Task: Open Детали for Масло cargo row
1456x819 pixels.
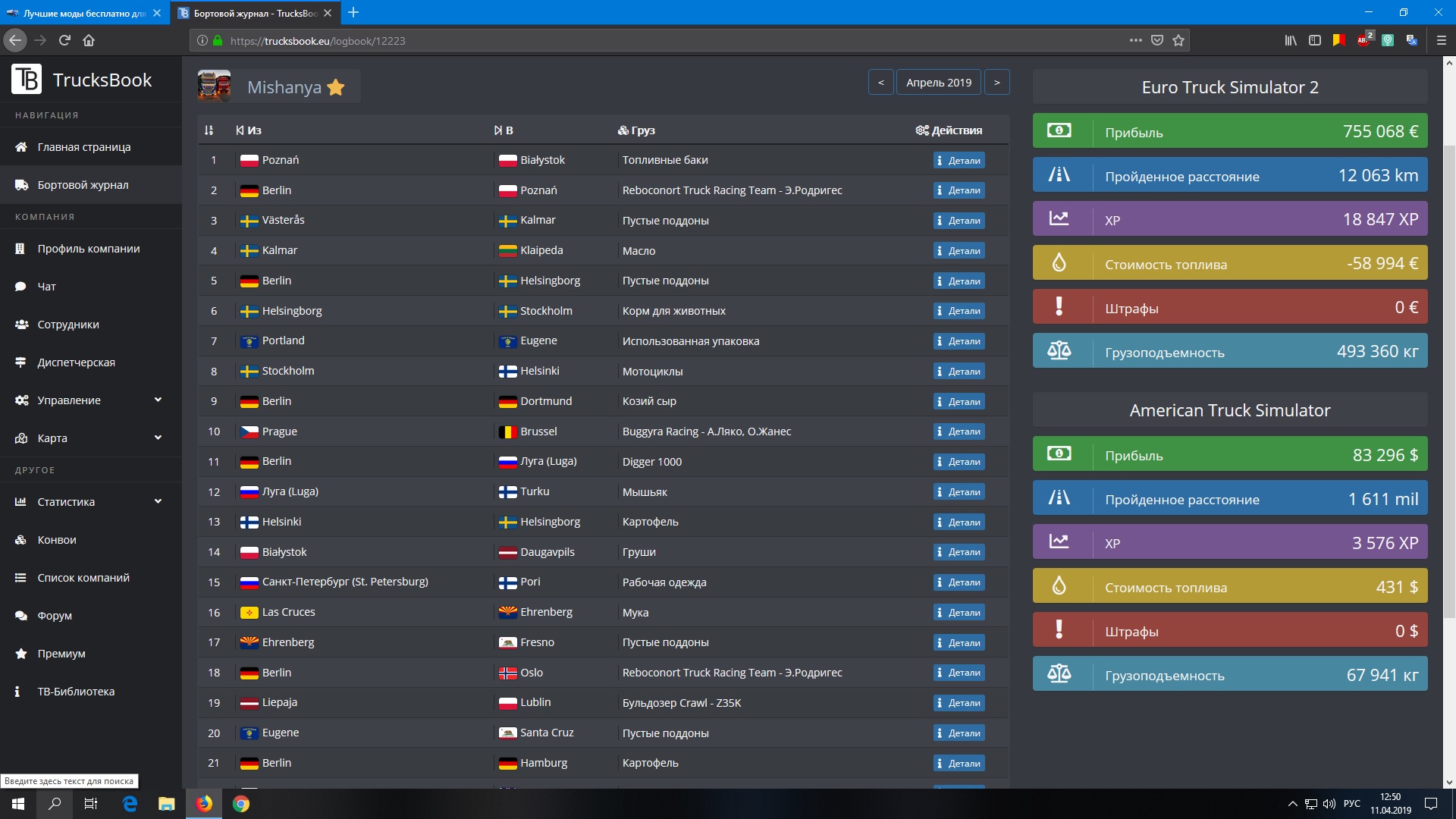Action: point(959,250)
